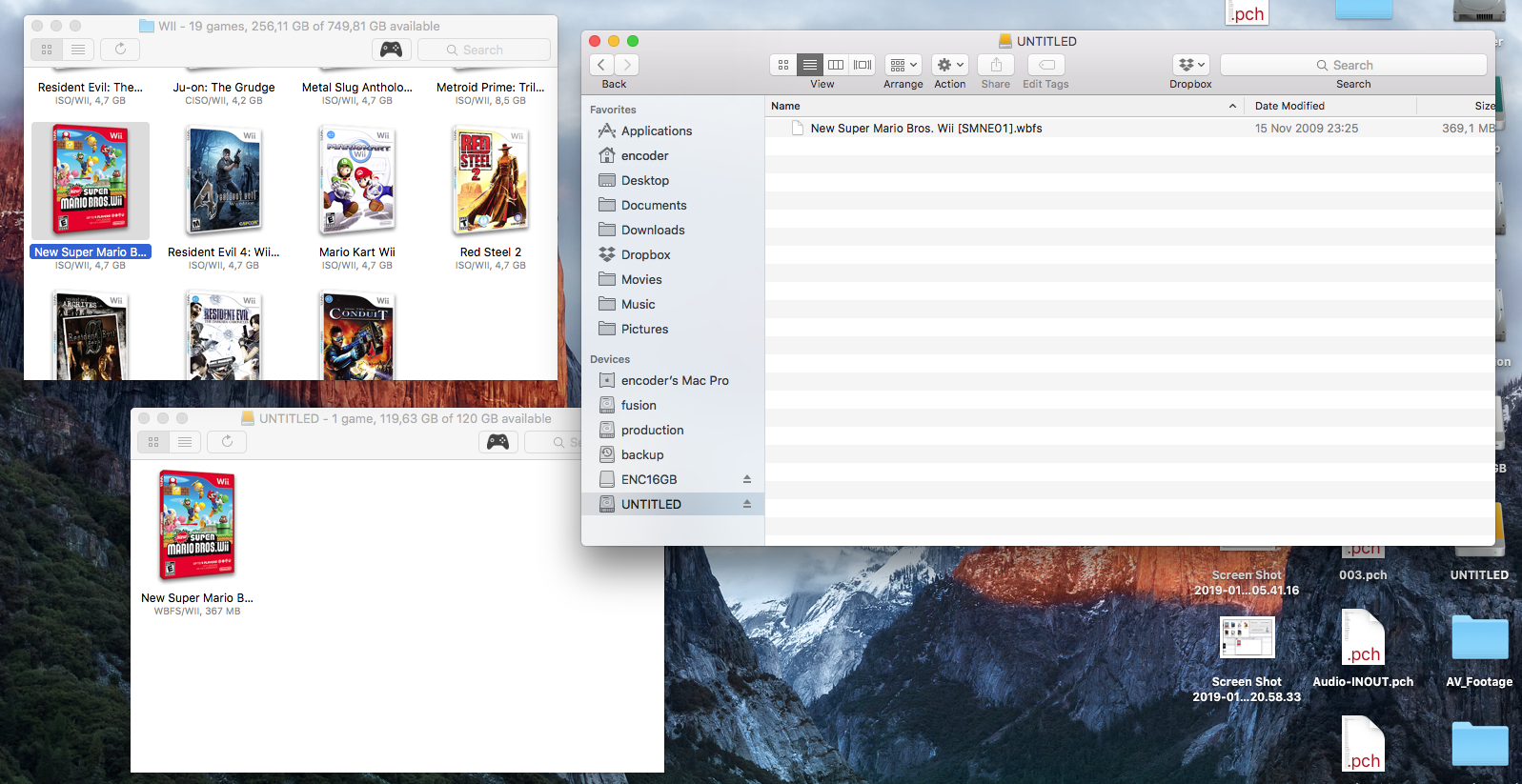Go forward in Finder window
This screenshot has height=784, width=1522.
click(x=627, y=65)
